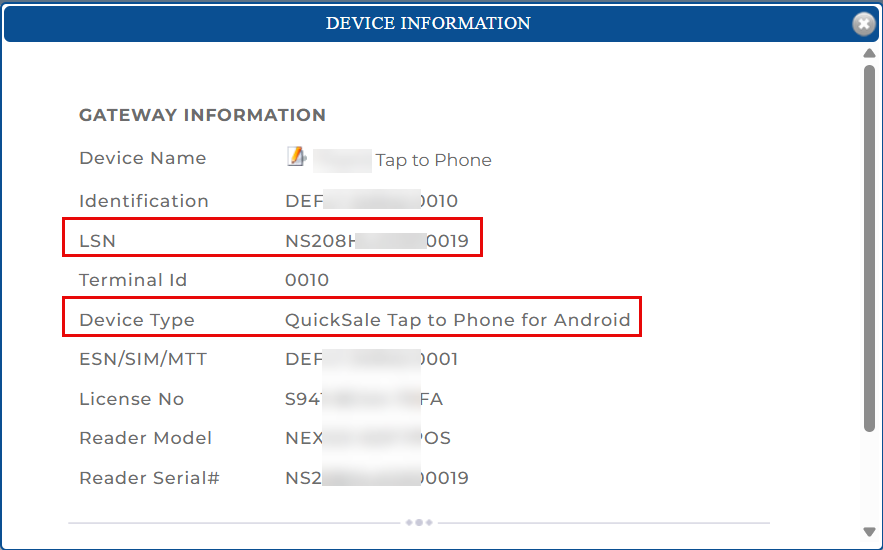The image size is (883, 550).
Task: Click the Reader Serial# value
Action: pyautogui.click(x=376, y=478)
